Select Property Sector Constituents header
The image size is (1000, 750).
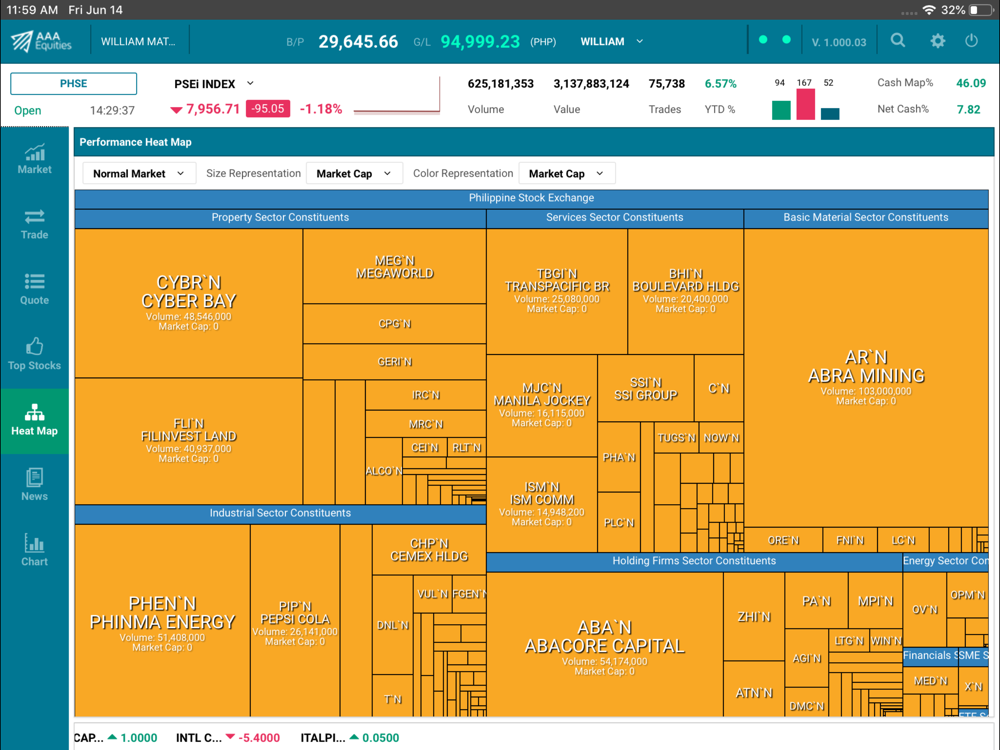[x=280, y=217]
